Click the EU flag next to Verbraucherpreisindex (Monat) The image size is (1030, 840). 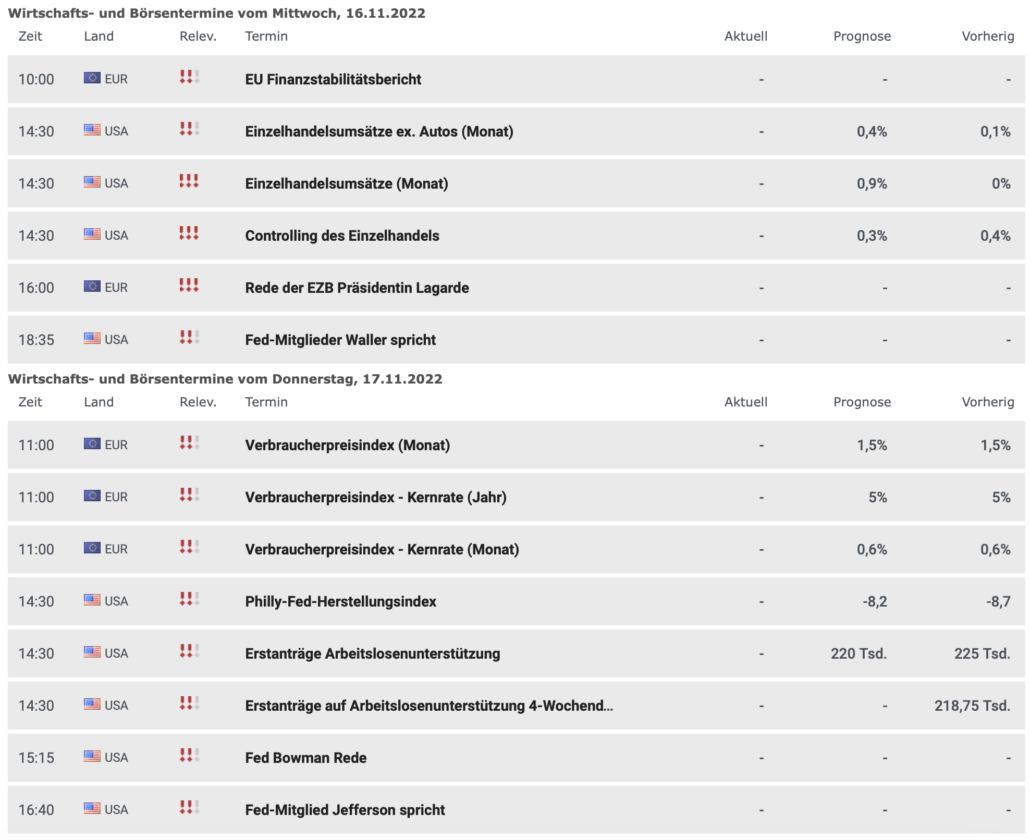(92, 444)
